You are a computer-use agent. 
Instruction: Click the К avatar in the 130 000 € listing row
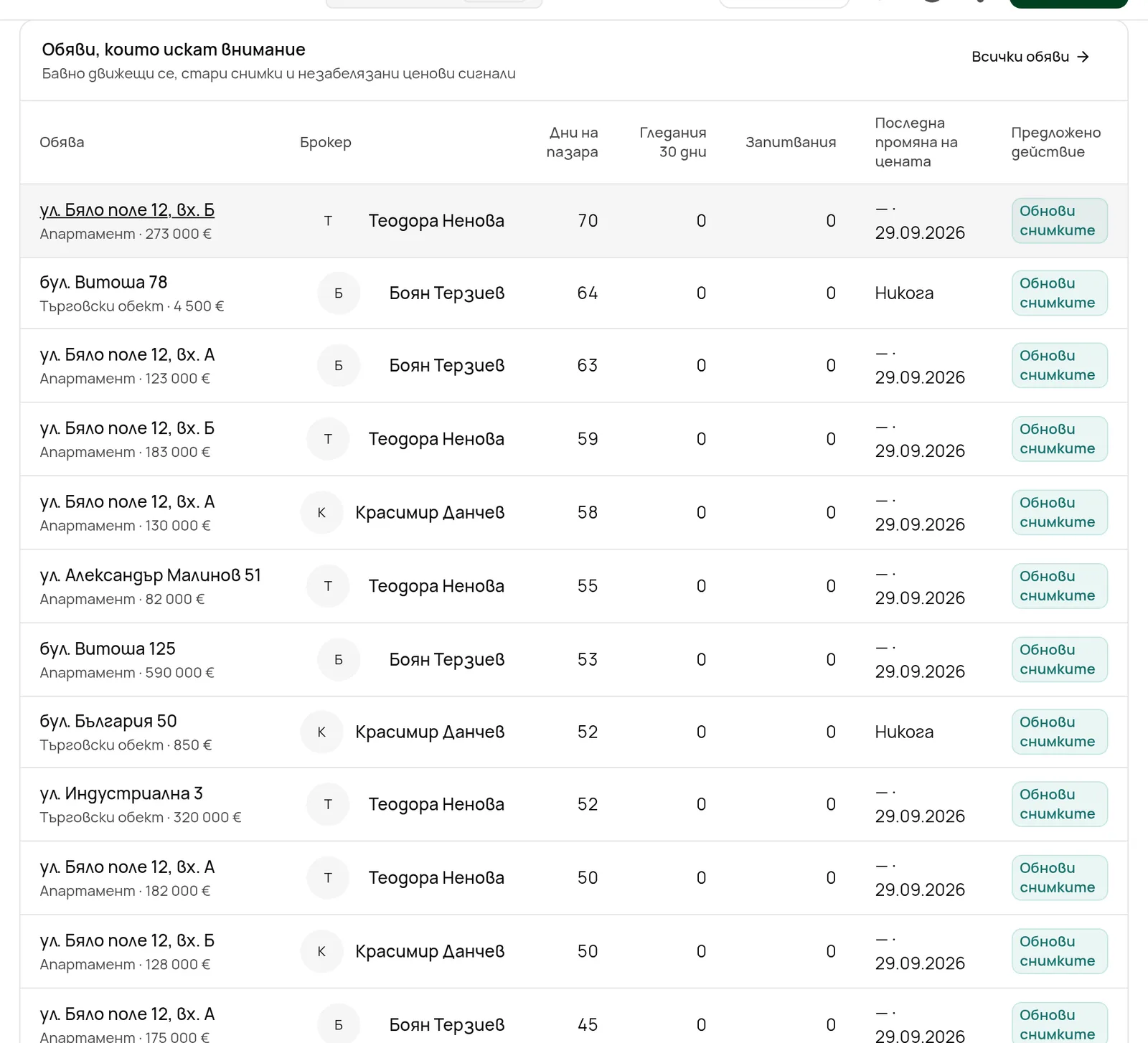(321, 513)
